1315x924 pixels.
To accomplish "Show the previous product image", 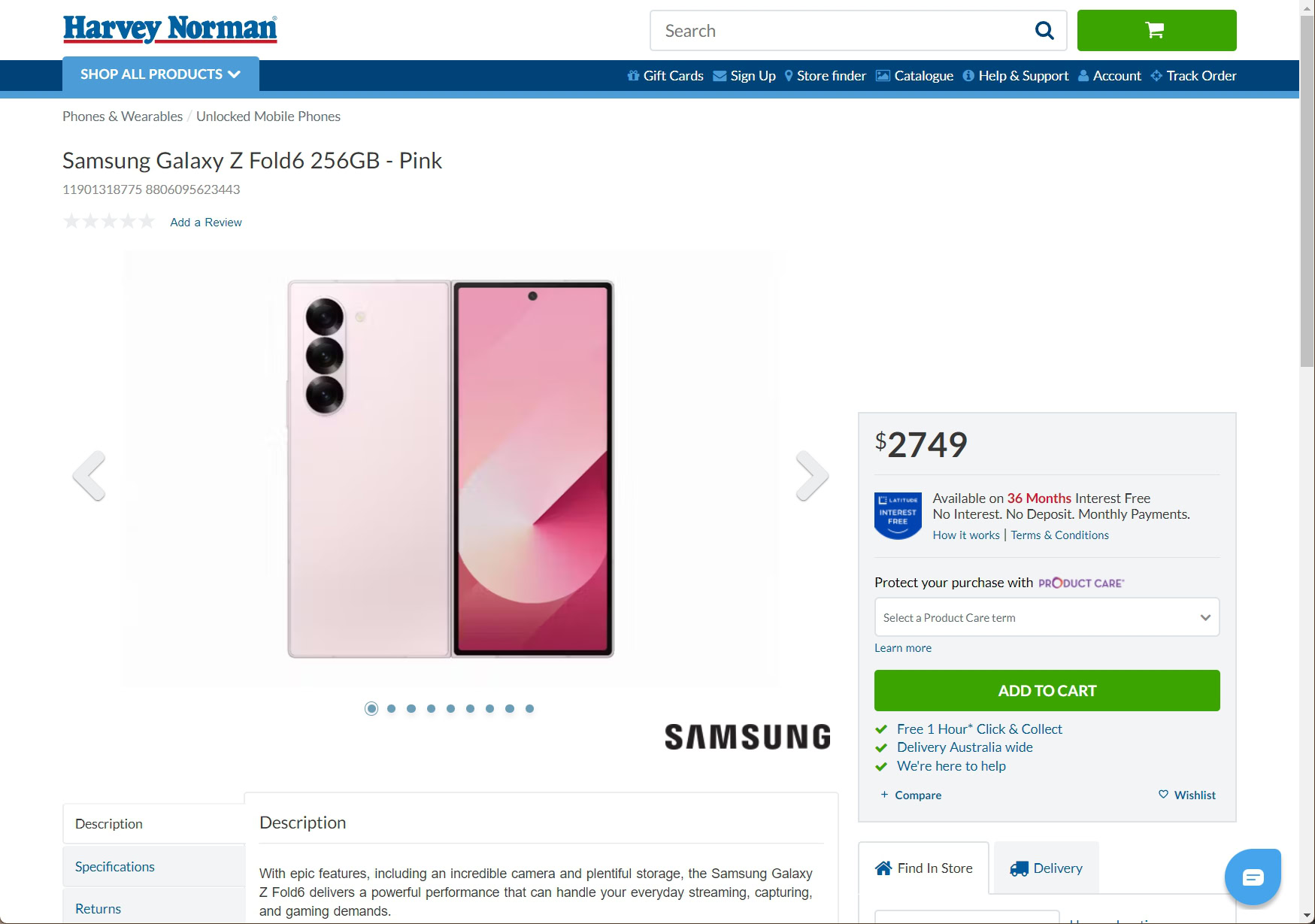I will tap(89, 476).
